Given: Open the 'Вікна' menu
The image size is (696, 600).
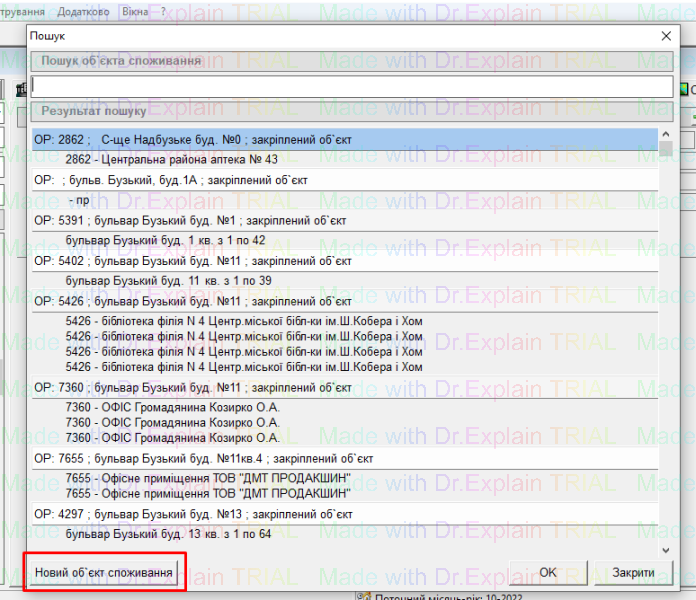Looking at the screenshot, I should tap(137, 10).
